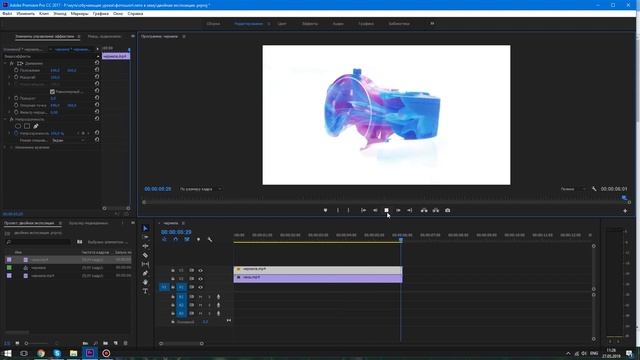This screenshot has height=360, width=640.
Task: Open the playback resolution dropdown
Action: [x=572, y=189]
